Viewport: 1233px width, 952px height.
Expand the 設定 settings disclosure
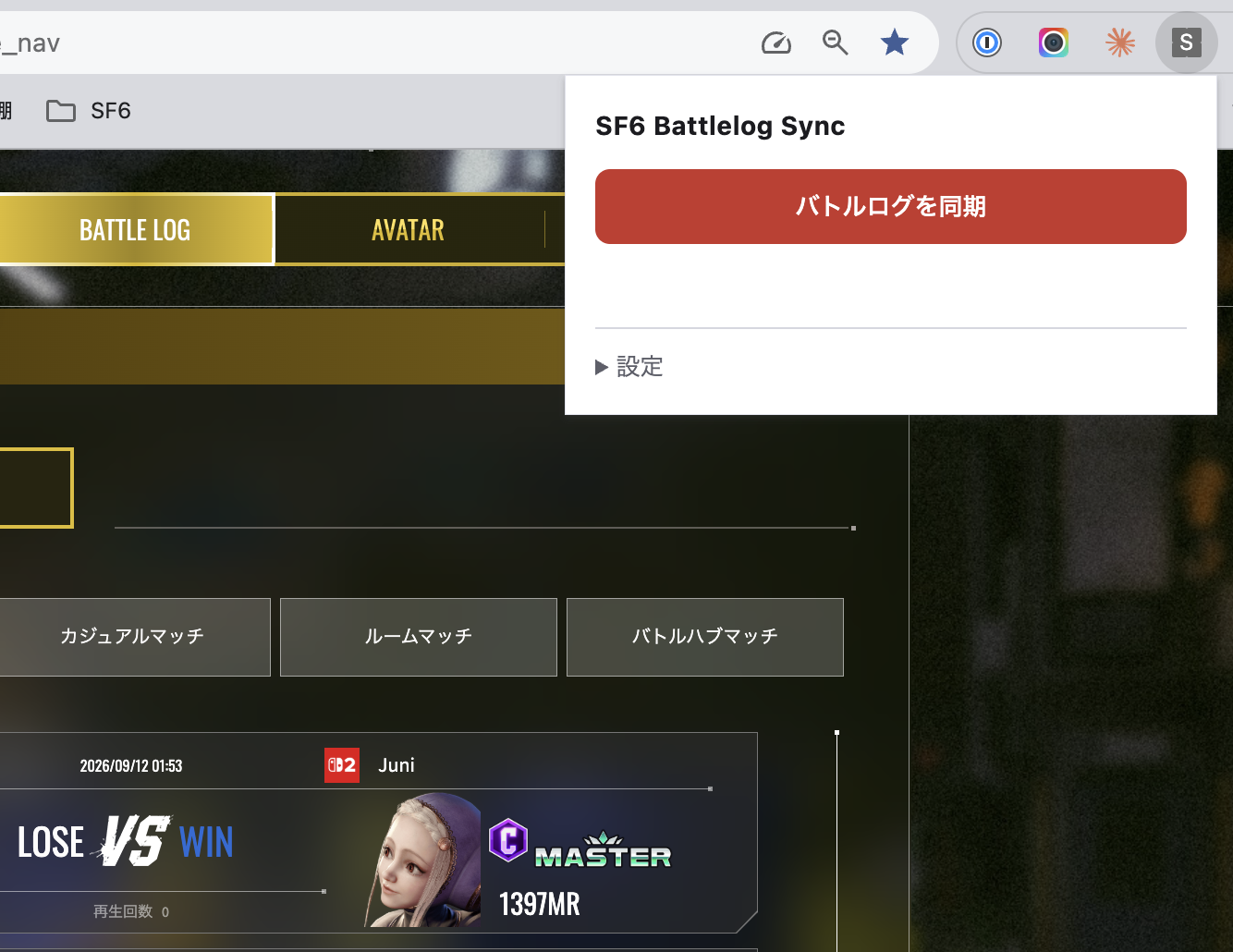629,367
